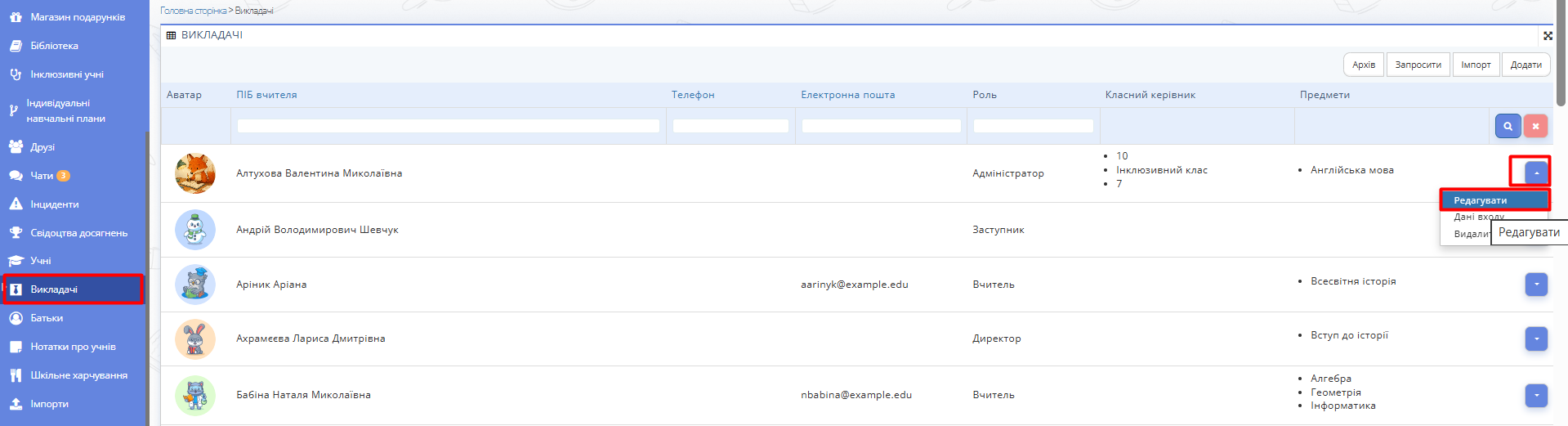
Task: Open Шкільне харчування section
Action: click(78, 375)
